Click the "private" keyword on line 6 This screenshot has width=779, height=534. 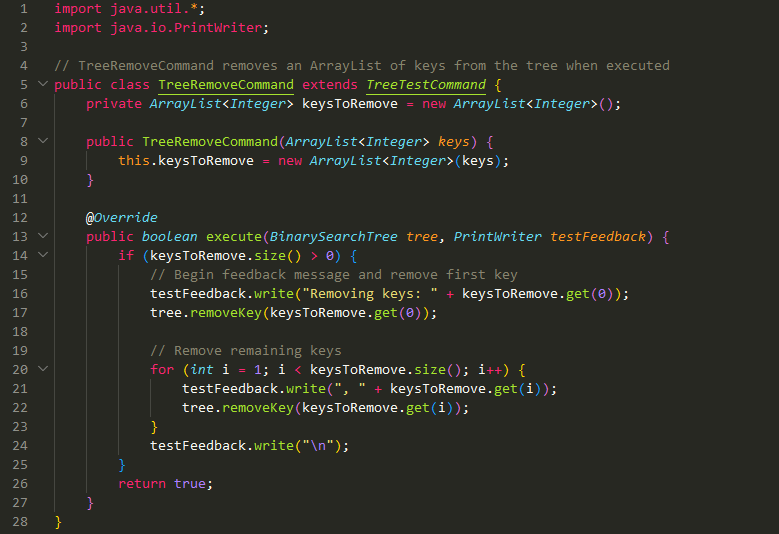point(114,104)
